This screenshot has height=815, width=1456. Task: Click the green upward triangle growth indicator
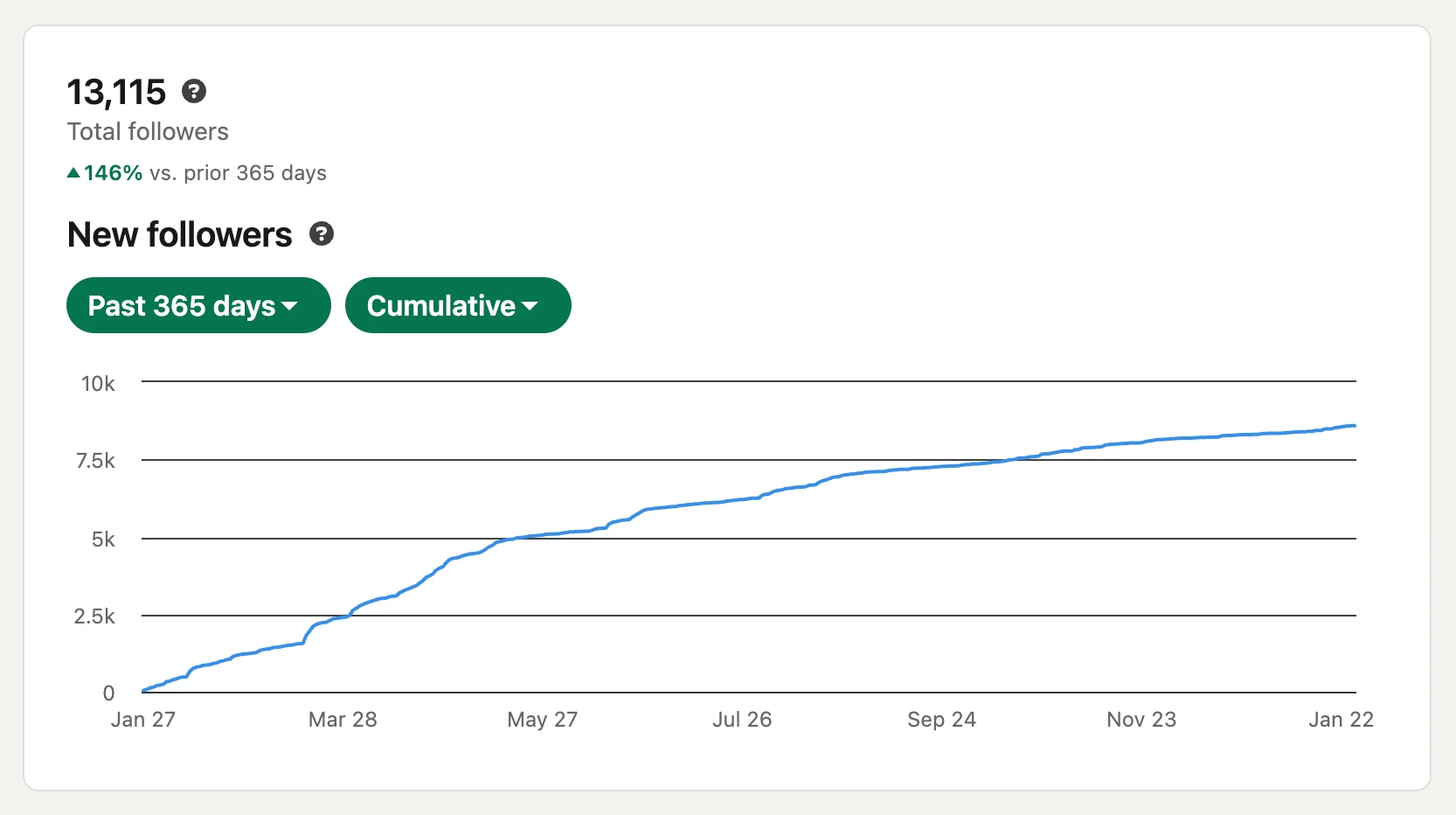[73, 173]
